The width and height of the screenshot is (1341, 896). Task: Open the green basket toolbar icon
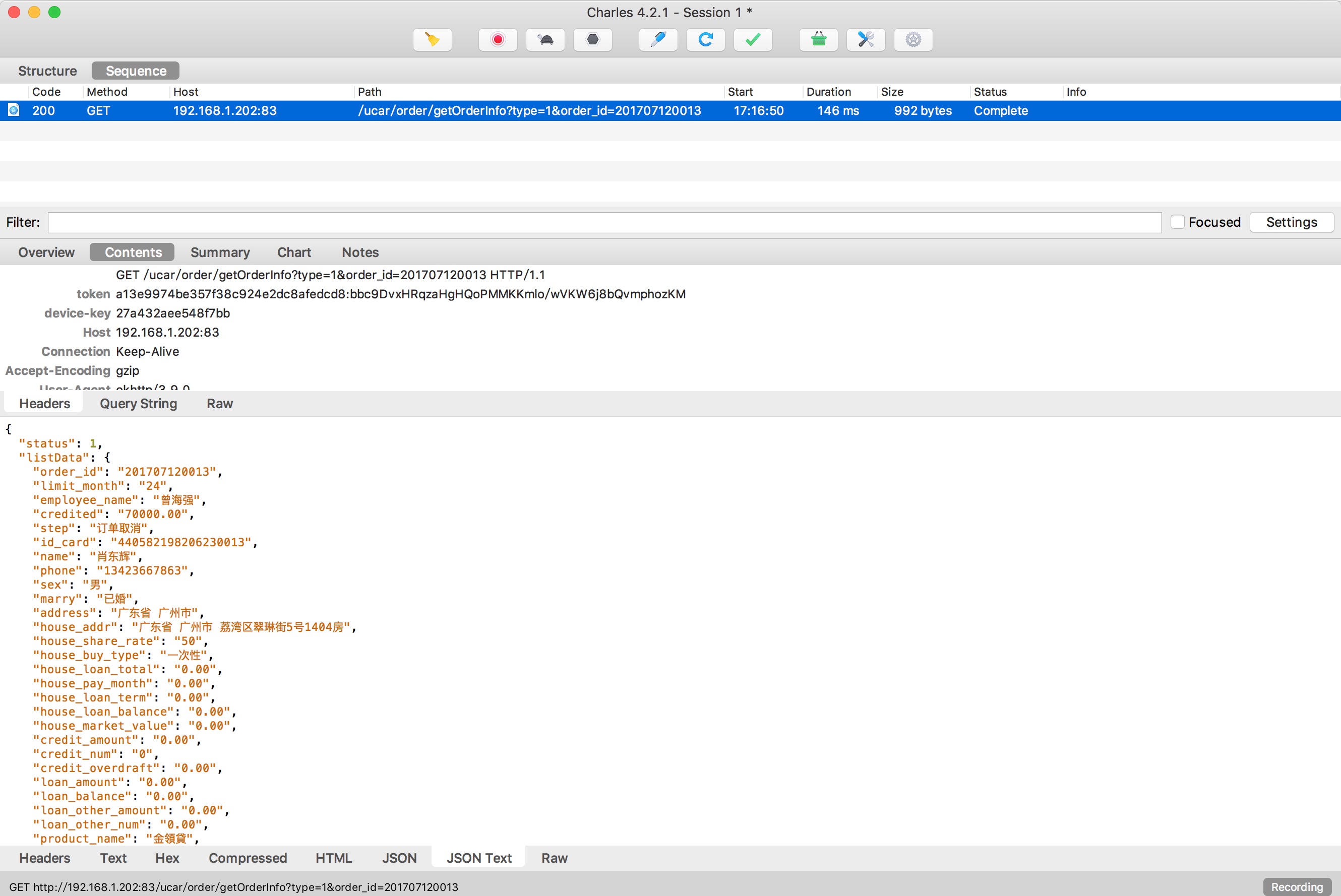(819, 39)
